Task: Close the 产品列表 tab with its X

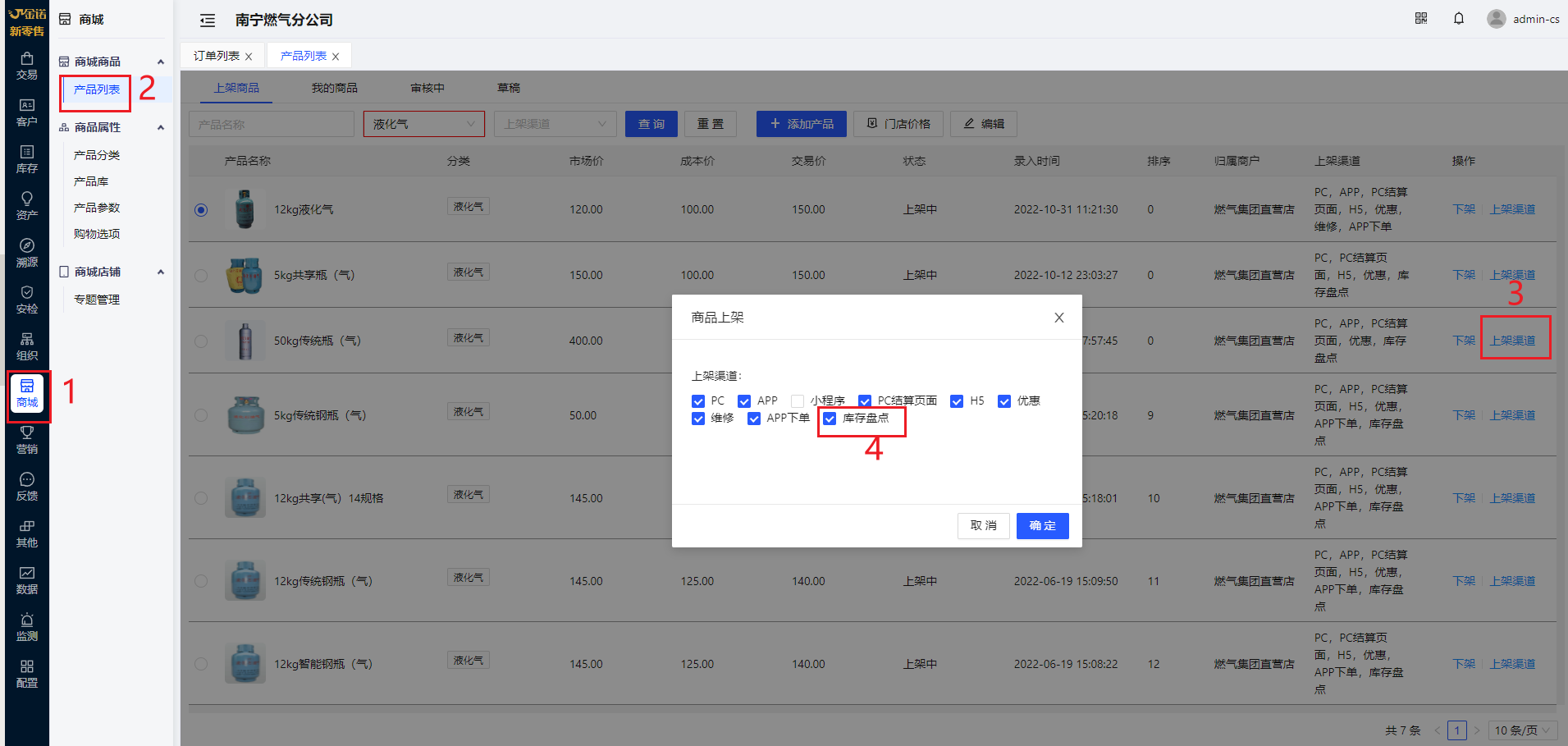Action: click(x=336, y=57)
